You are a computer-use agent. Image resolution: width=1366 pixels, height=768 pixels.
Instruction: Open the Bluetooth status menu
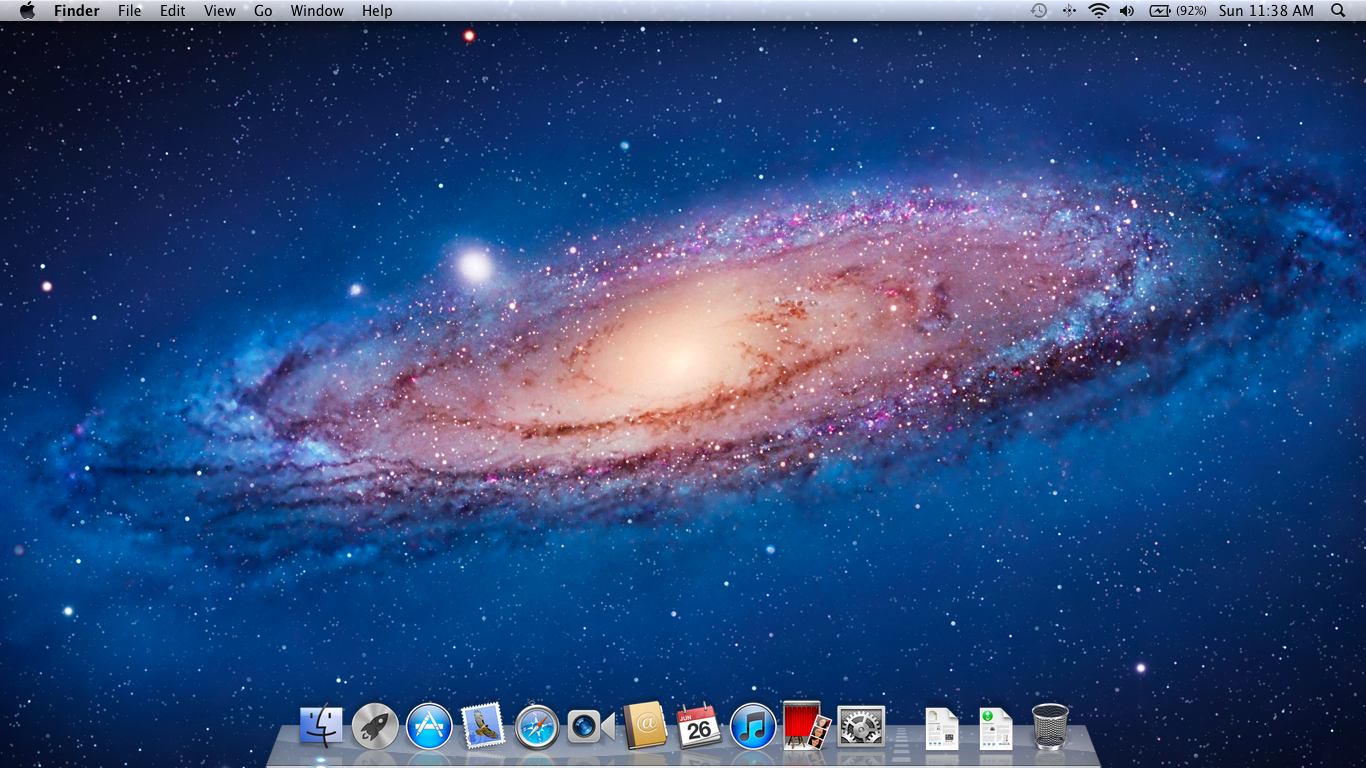point(1069,11)
